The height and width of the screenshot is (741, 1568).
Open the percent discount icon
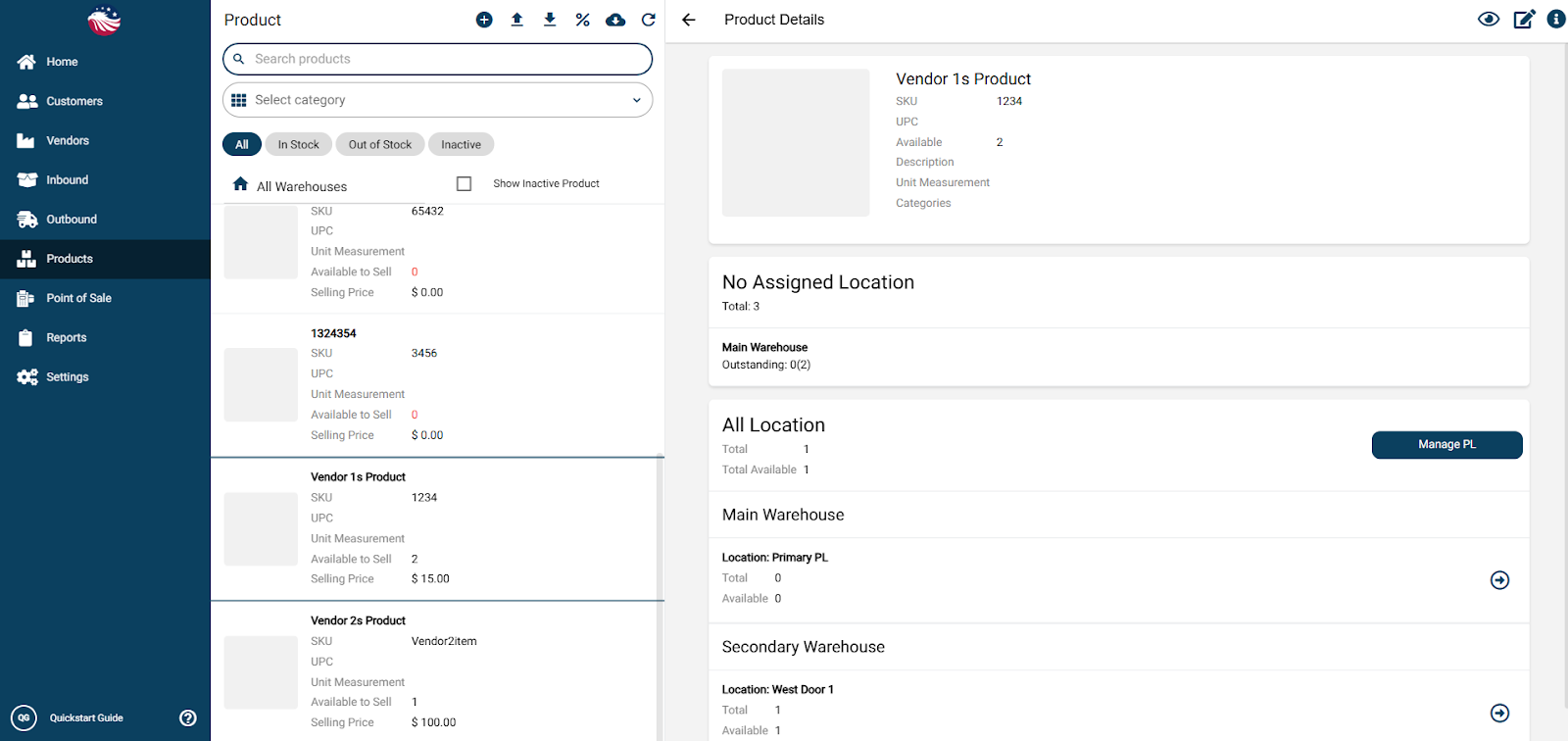pyautogui.click(x=582, y=20)
